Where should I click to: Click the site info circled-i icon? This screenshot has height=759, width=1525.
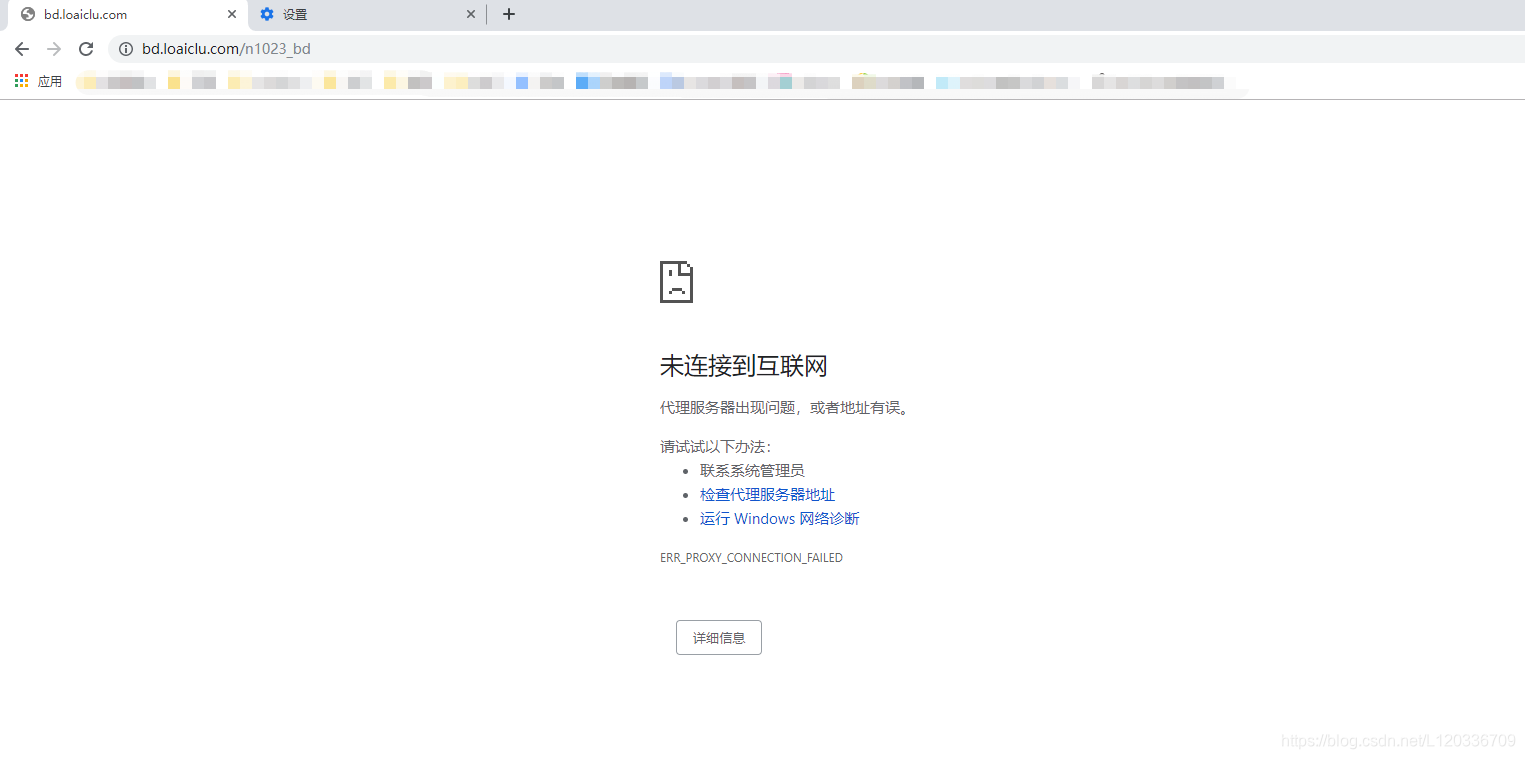pos(125,48)
